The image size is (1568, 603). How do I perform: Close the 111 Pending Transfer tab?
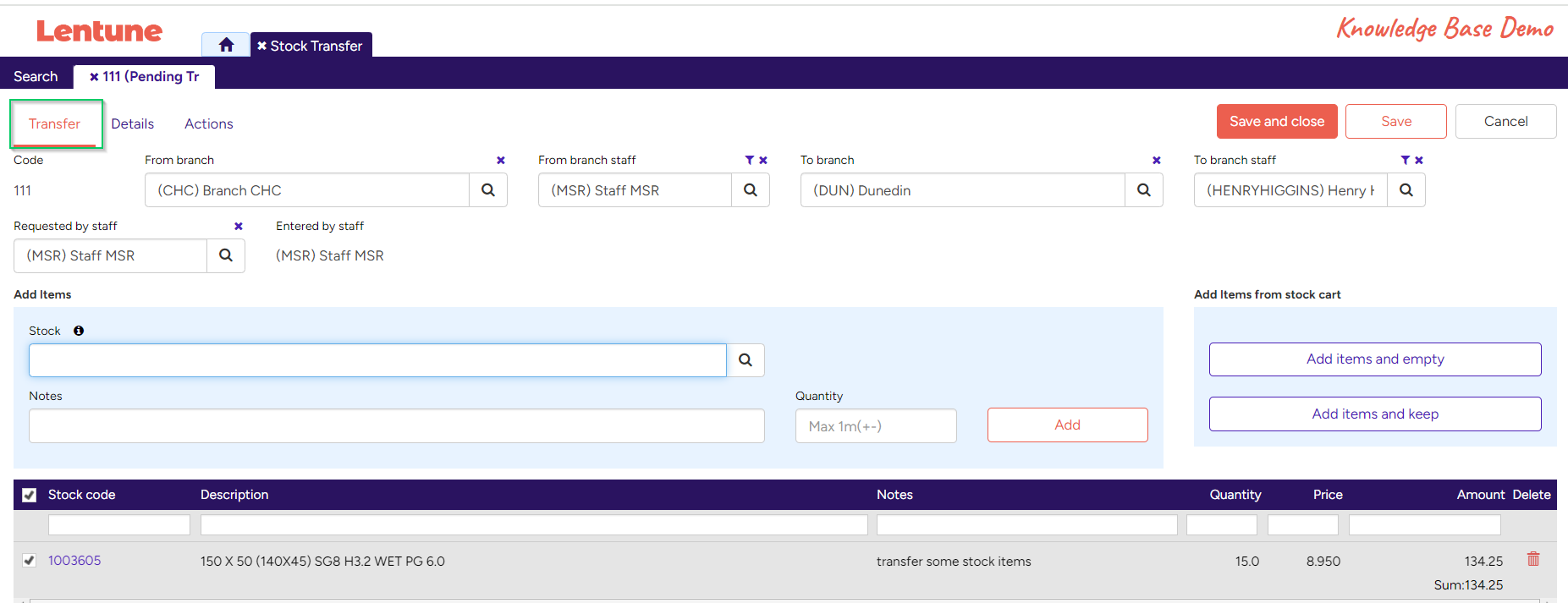[x=94, y=76]
